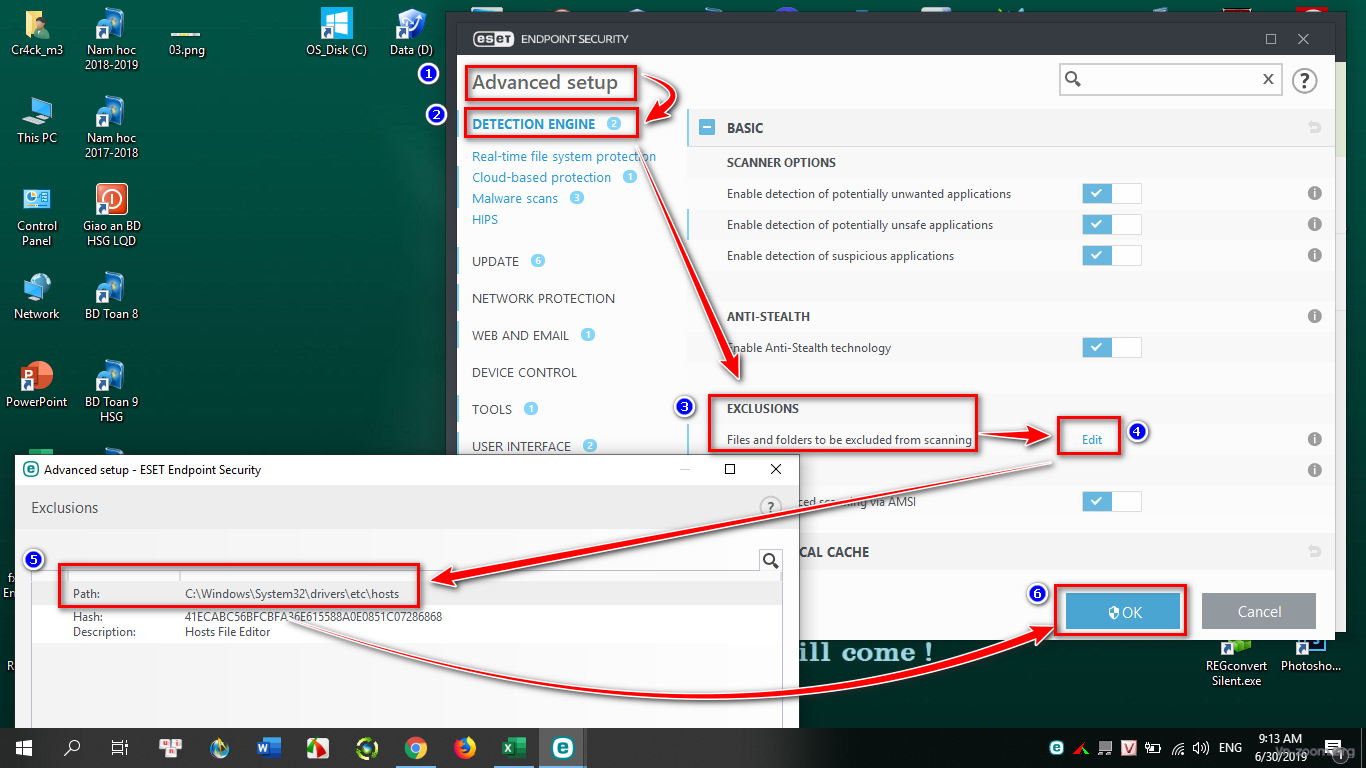Open the HIPS settings page
The image size is (1366, 768).
pos(485,219)
